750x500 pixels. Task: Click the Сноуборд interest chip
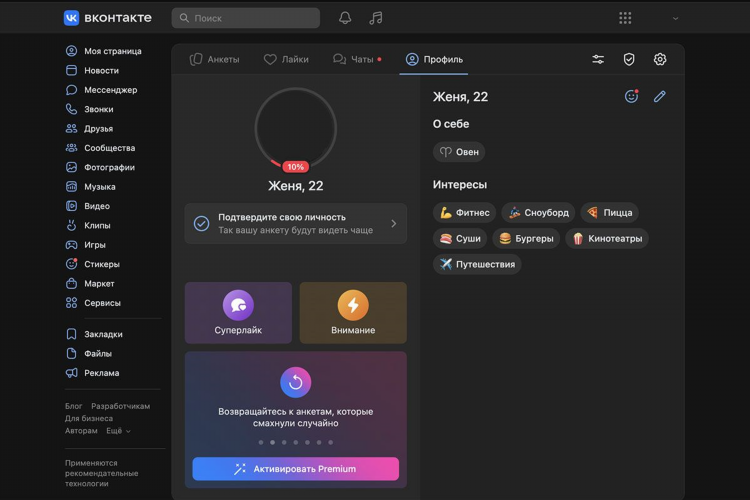[539, 212]
